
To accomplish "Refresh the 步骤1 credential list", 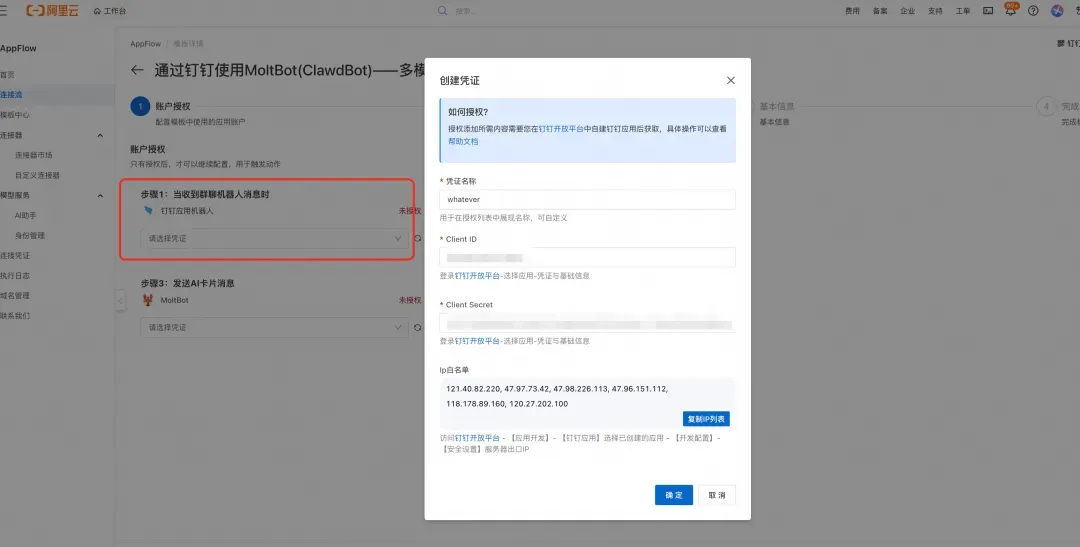I will coord(417,238).
